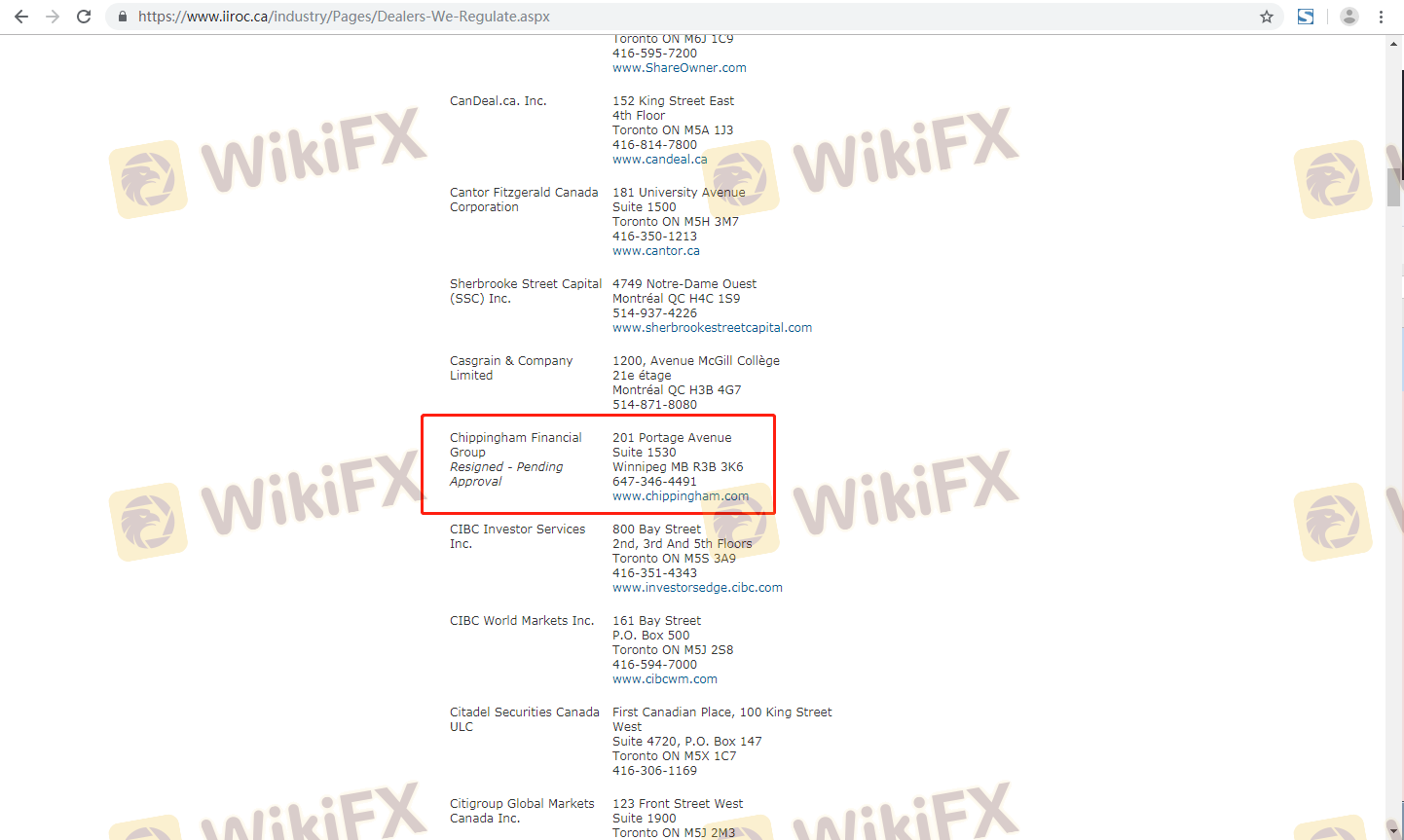View site security lock information
The image size is (1404, 840).
[123, 17]
